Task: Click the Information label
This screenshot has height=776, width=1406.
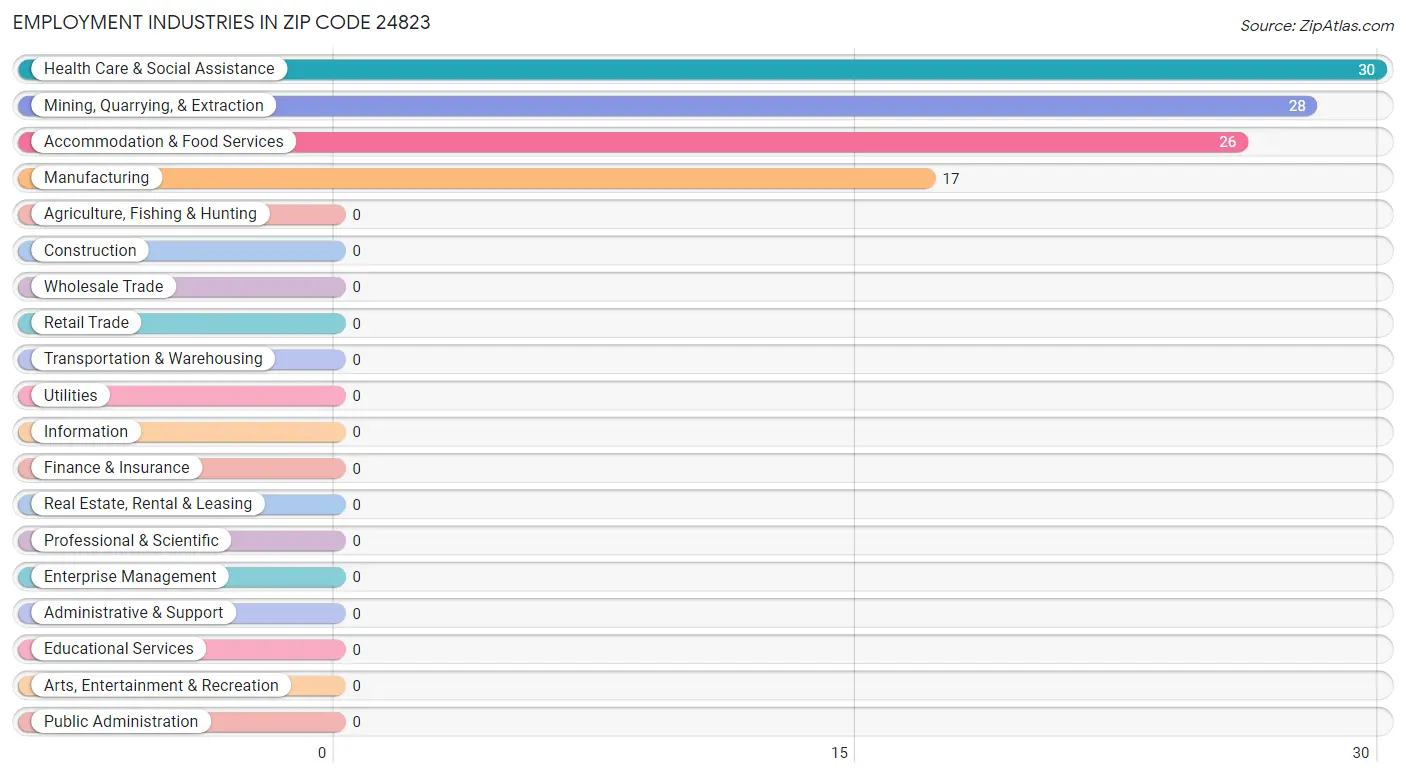Action: (86, 431)
